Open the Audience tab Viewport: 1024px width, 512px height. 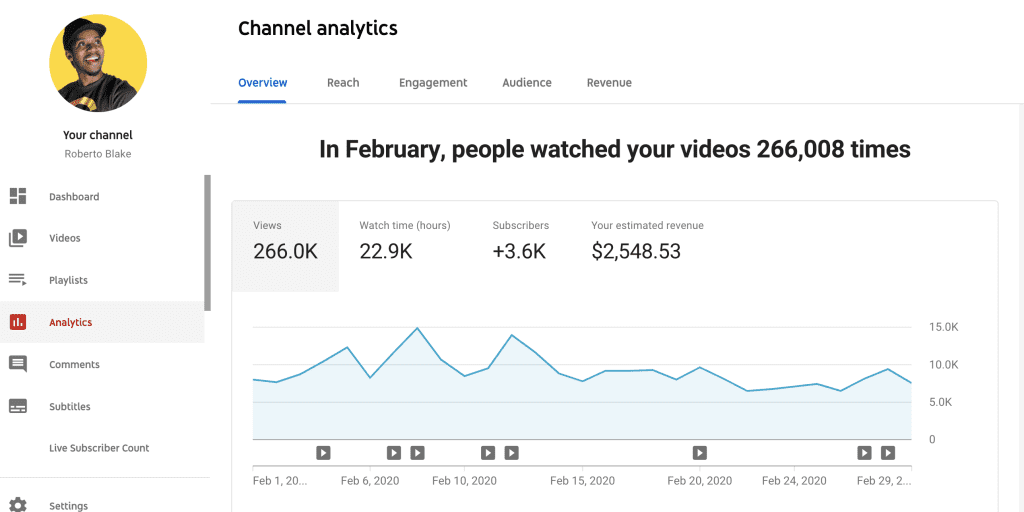(527, 83)
